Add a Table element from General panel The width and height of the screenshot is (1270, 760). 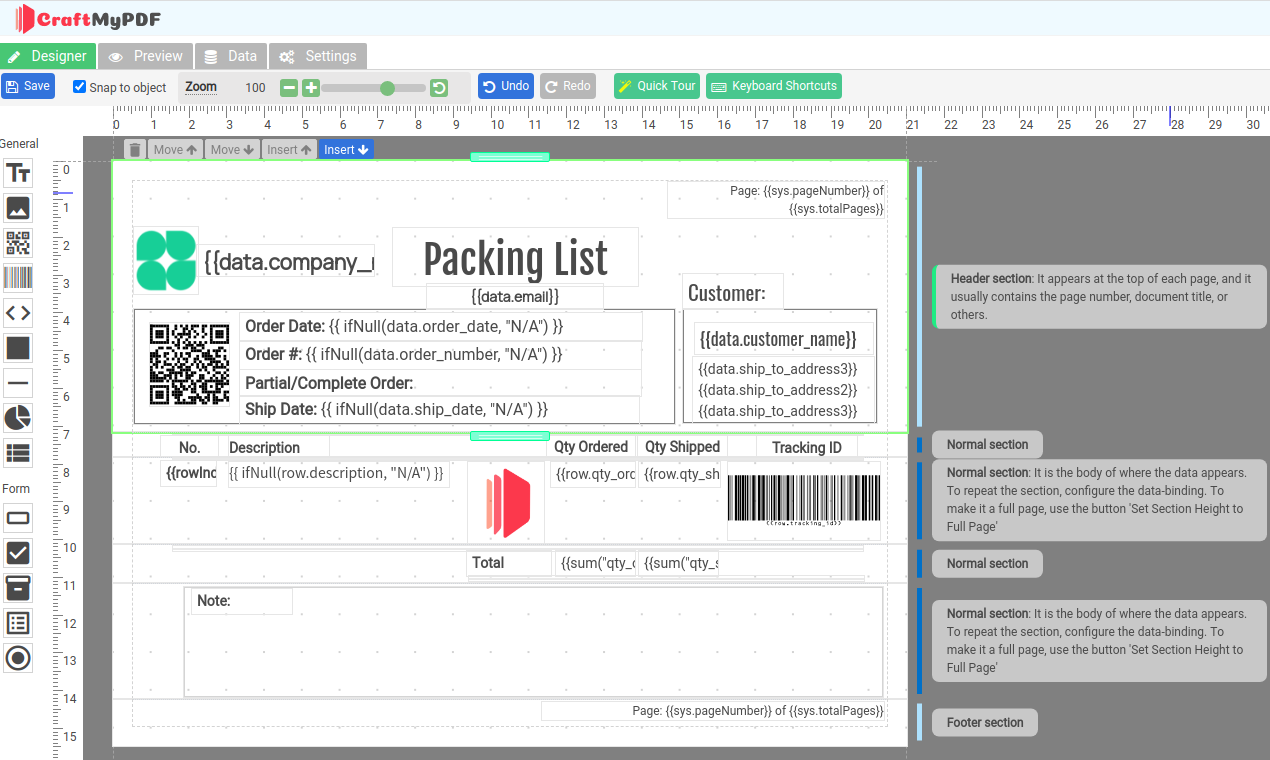[x=17, y=452]
